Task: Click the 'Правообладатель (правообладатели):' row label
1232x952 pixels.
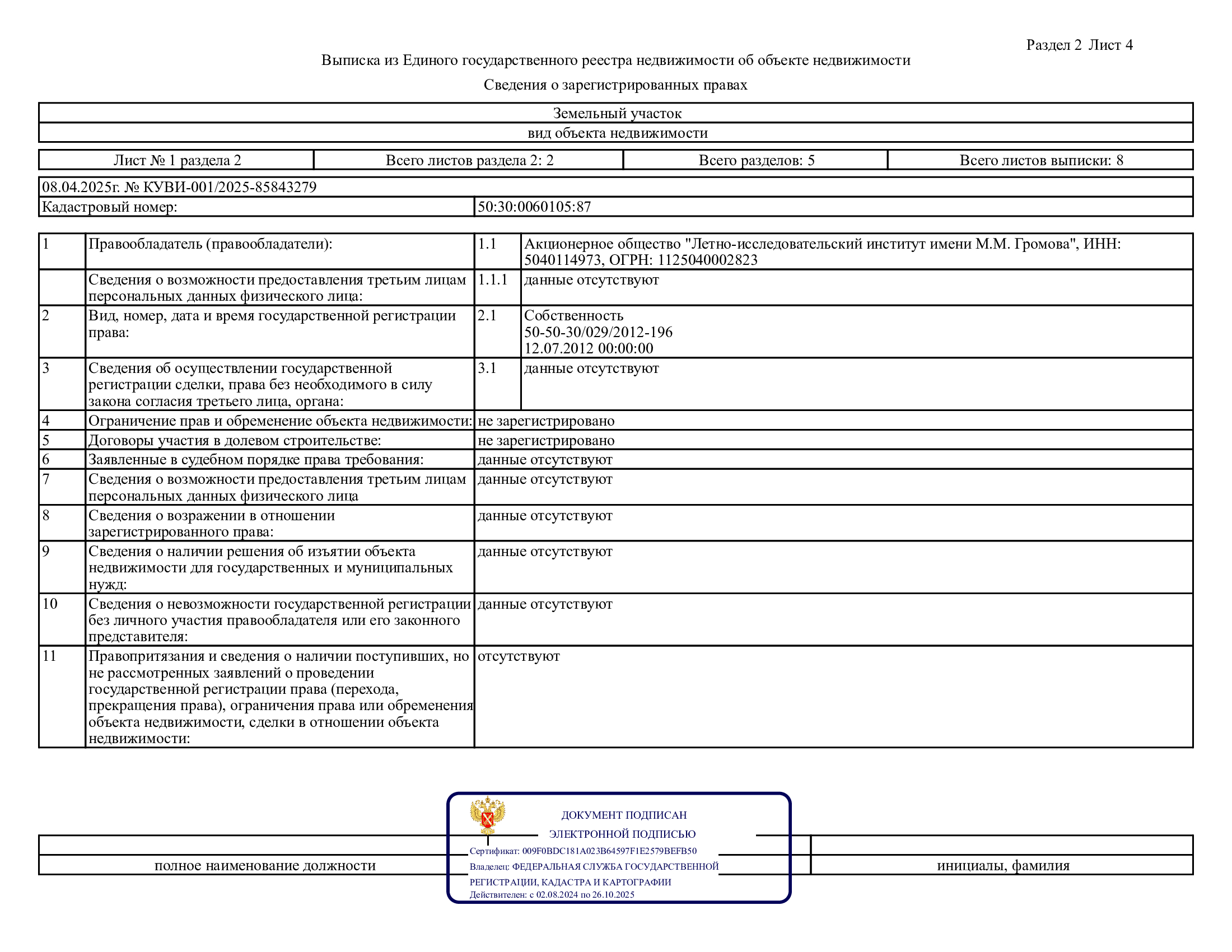Action: (x=210, y=244)
